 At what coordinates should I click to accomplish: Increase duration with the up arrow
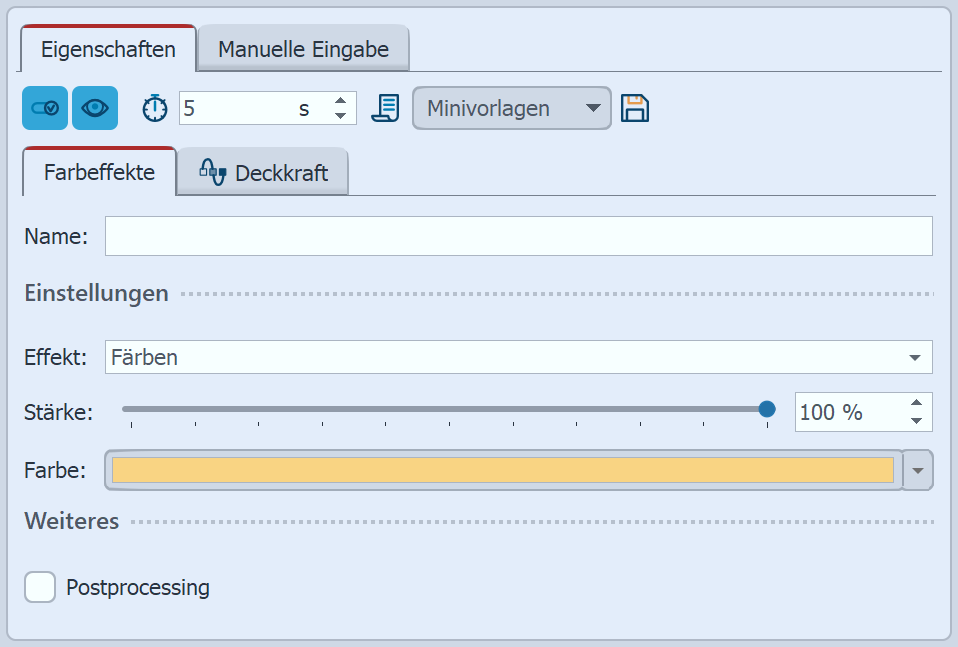click(341, 100)
